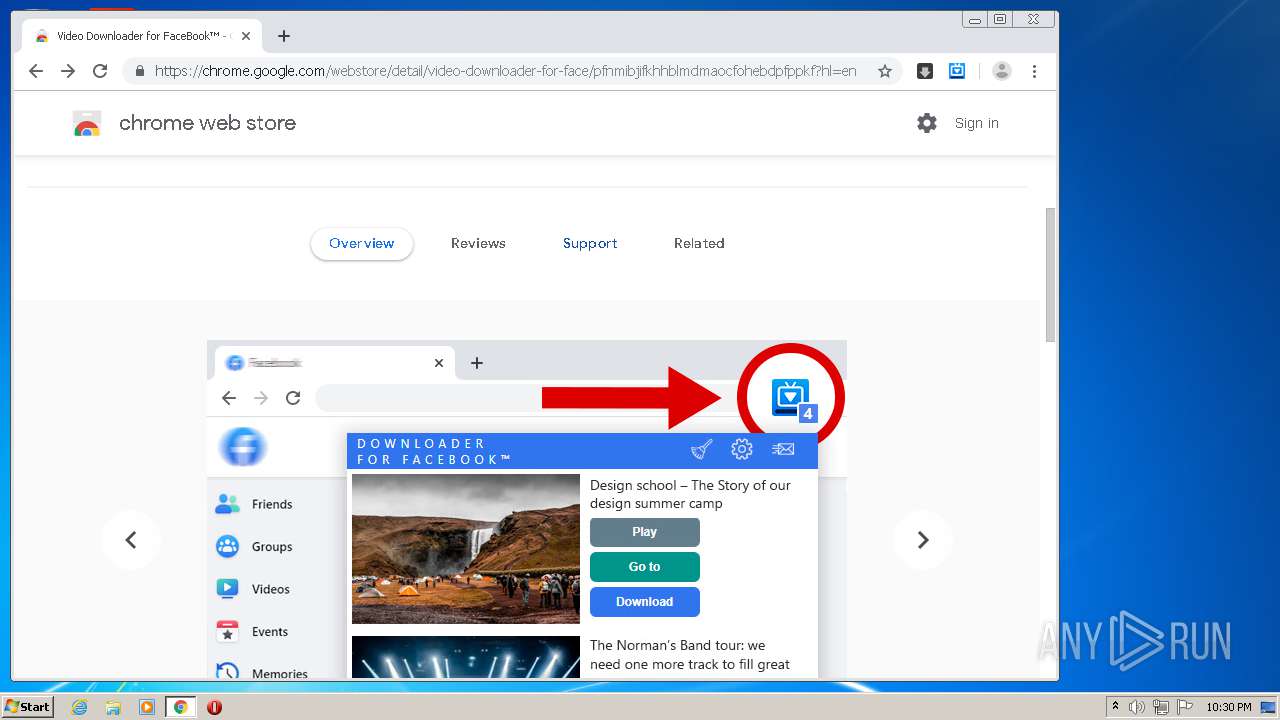
Task: Launch Internet Explorer from the taskbar
Action: click(x=80, y=707)
